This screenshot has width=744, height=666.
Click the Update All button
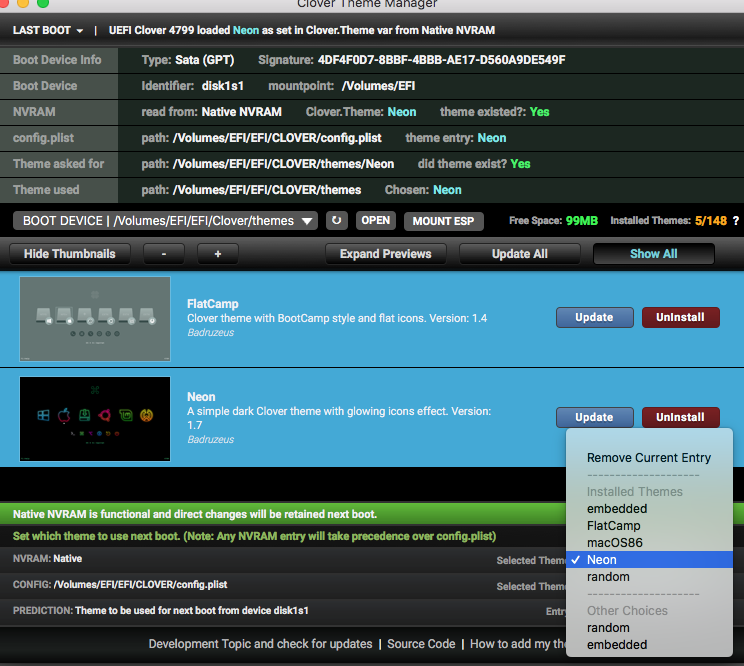(x=520, y=254)
